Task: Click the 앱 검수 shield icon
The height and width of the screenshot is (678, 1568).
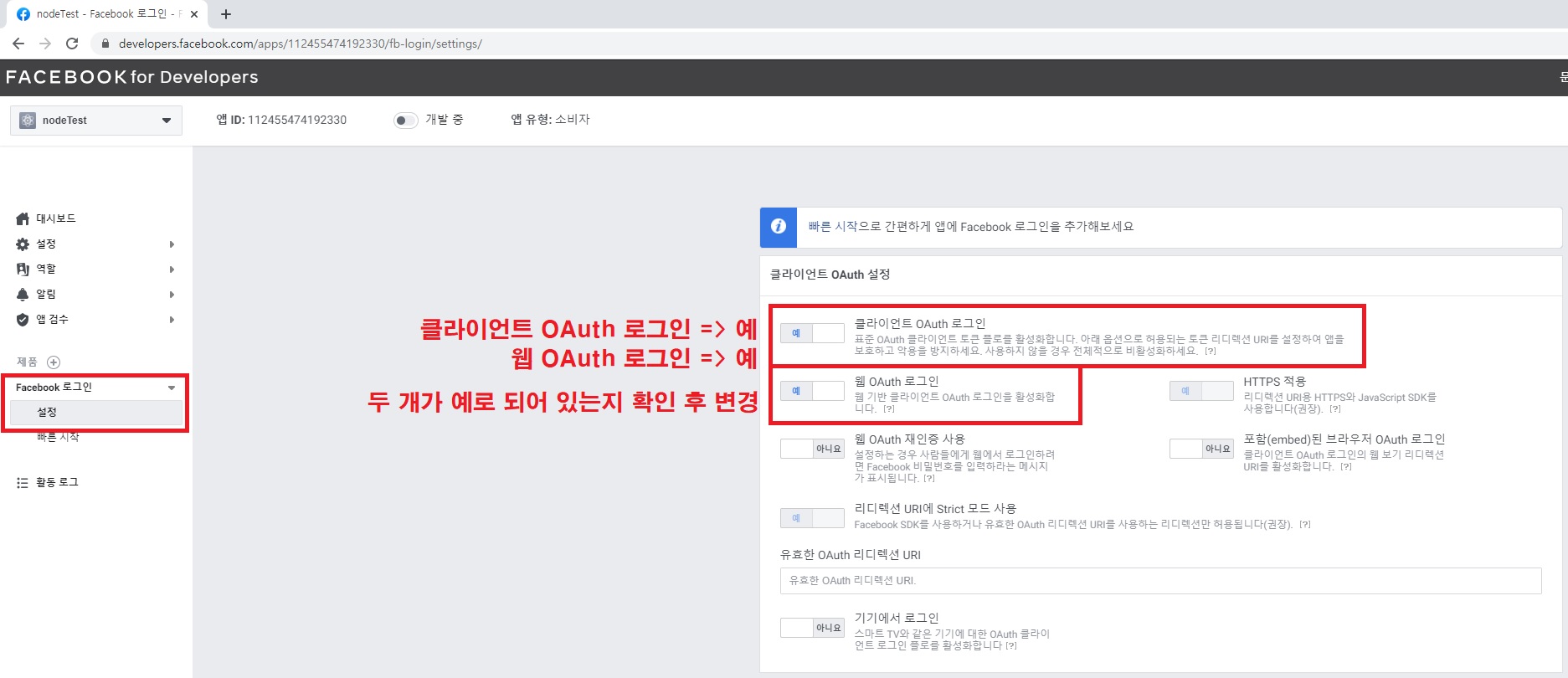Action: 23,320
